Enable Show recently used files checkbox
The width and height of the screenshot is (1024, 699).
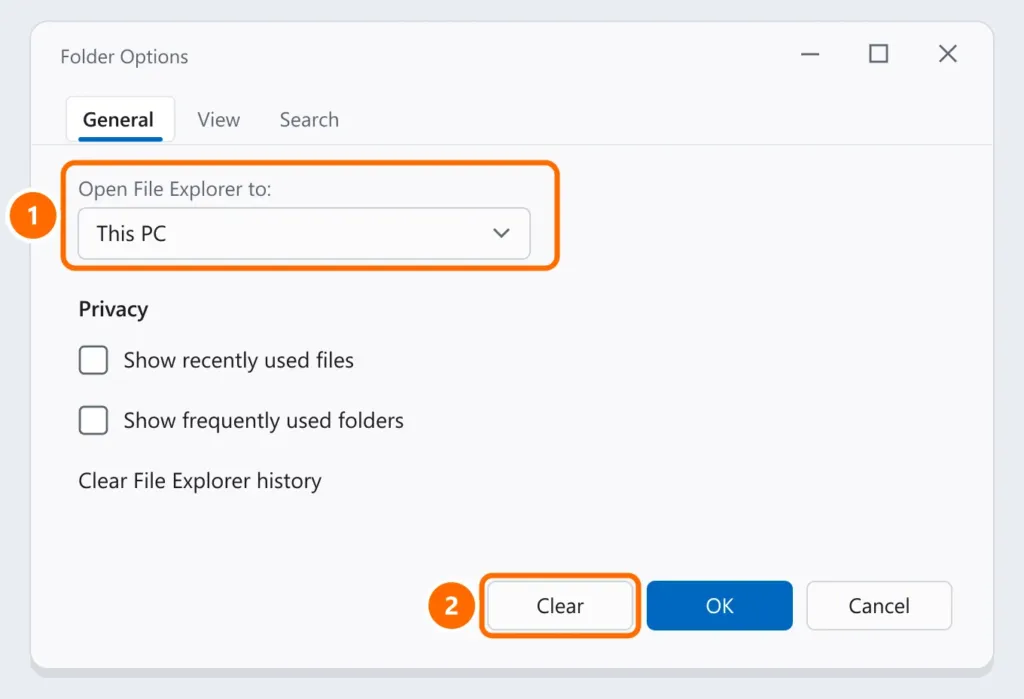[x=93, y=360]
